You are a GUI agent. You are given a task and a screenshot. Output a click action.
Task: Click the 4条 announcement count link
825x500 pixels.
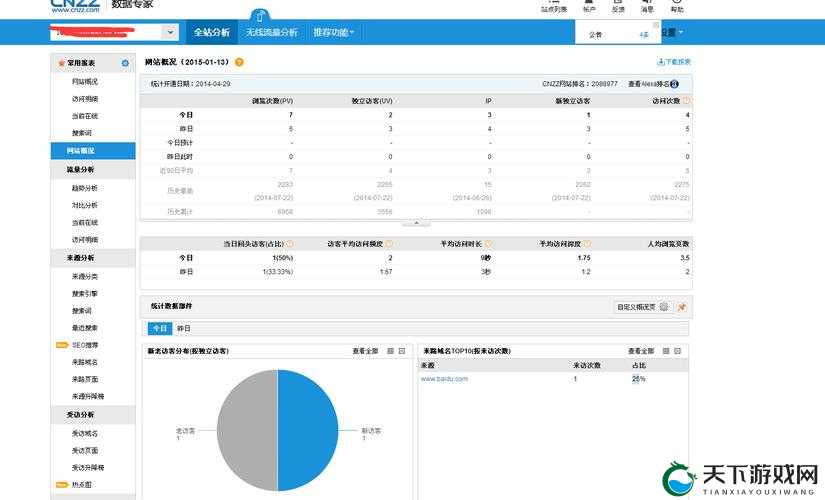tap(643, 35)
